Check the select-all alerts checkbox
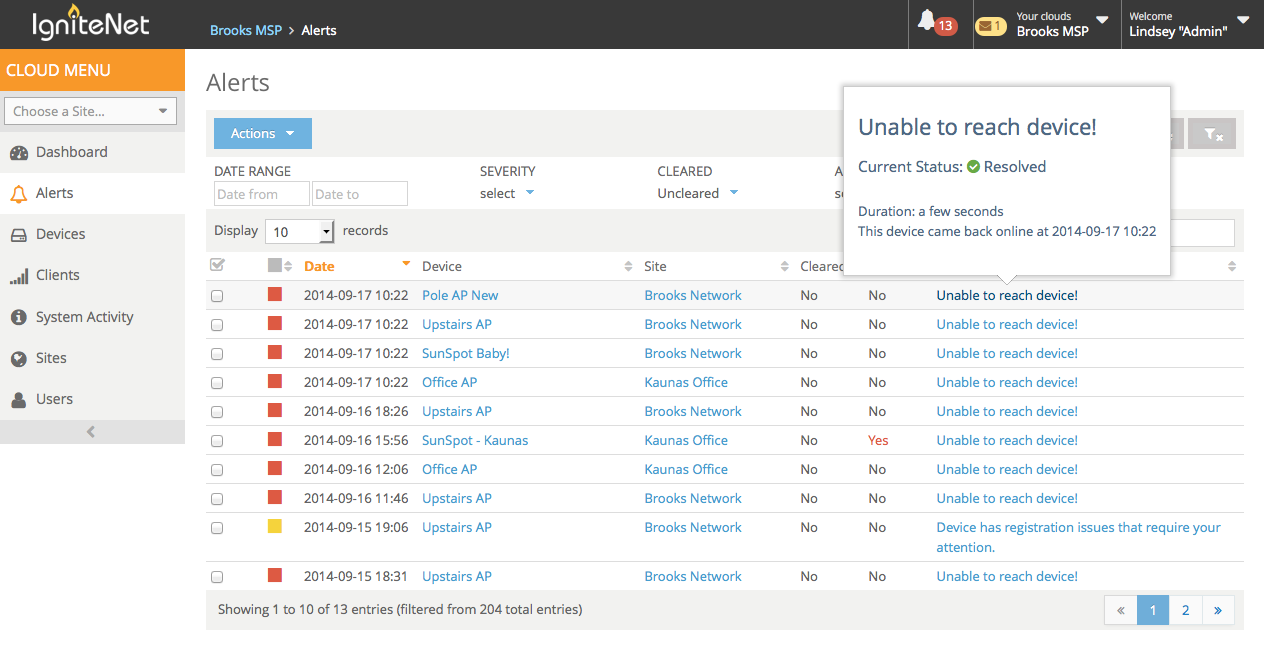This screenshot has height=671, width=1264. tap(217, 262)
